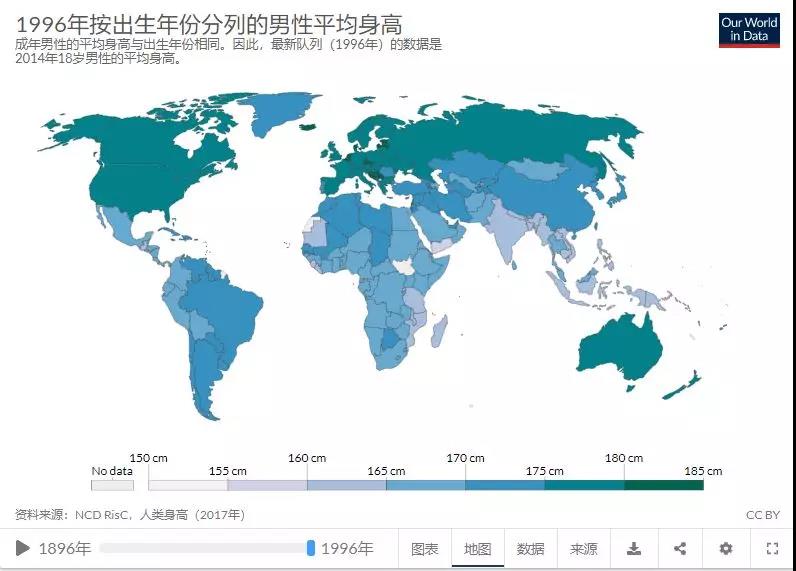Click the 155–160 cm legend swatch
Screen dimensions: 796x571
coord(267,485)
